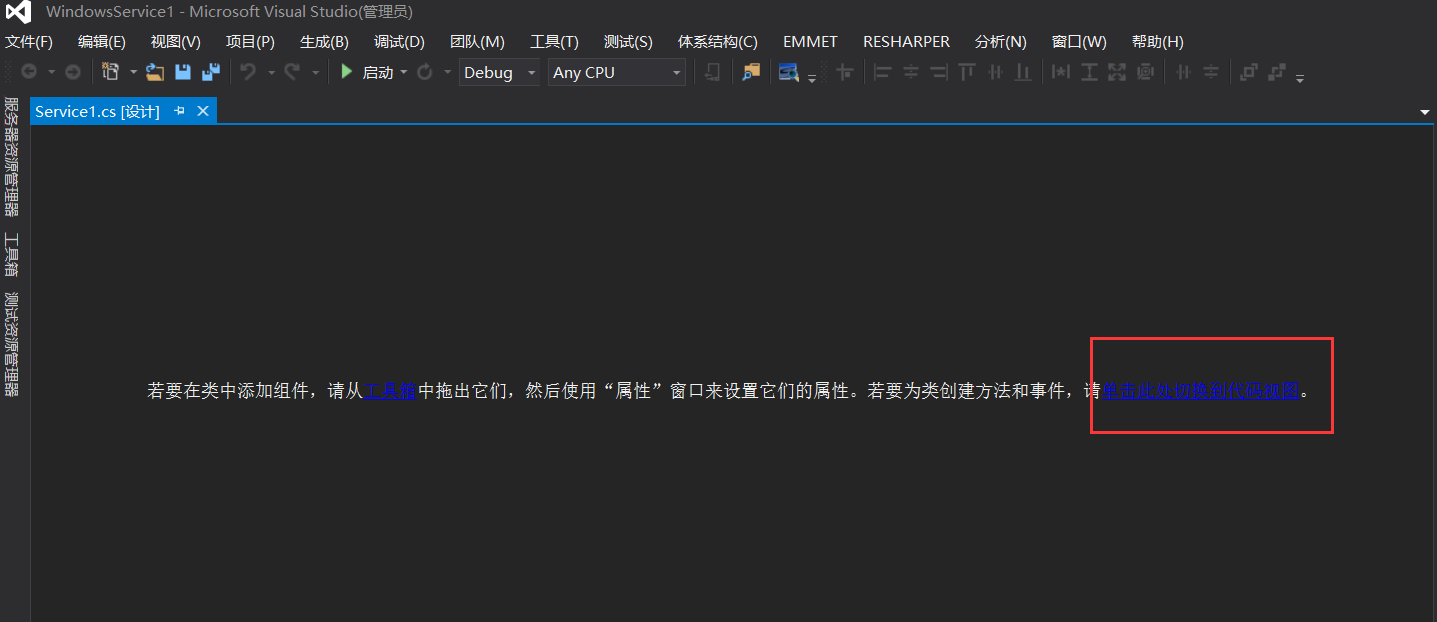Click the Align to Grid icon
This screenshot has width=1437, height=622.
click(x=845, y=72)
